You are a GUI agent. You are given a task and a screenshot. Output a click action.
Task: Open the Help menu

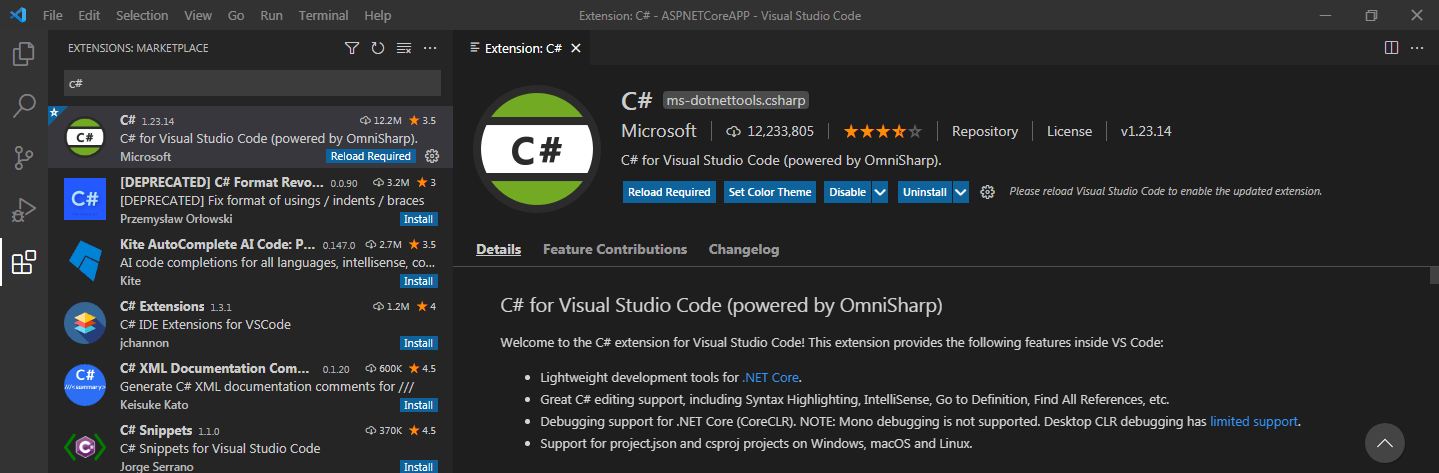pyautogui.click(x=378, y=16)
